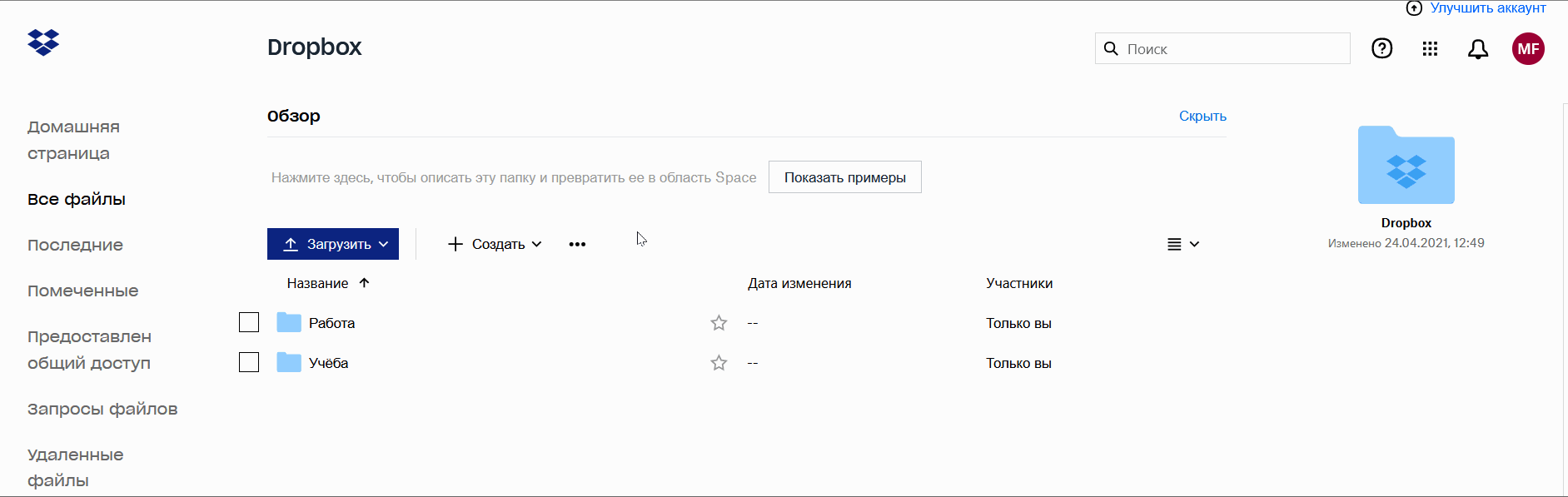Image resolution: width=1568 pixels, height=497 pixels.
Task: Open the list view layout dropdown
Action: coord(1182,244)
